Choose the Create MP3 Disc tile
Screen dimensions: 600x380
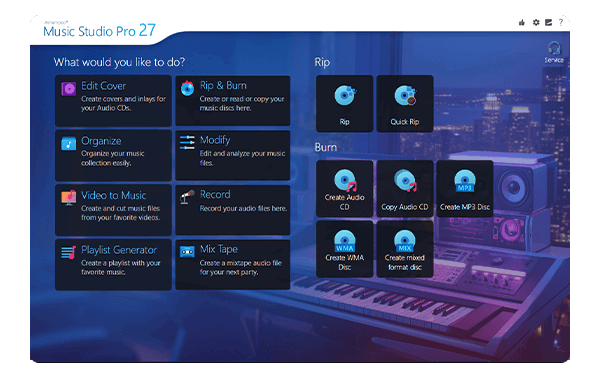point(465,189)
